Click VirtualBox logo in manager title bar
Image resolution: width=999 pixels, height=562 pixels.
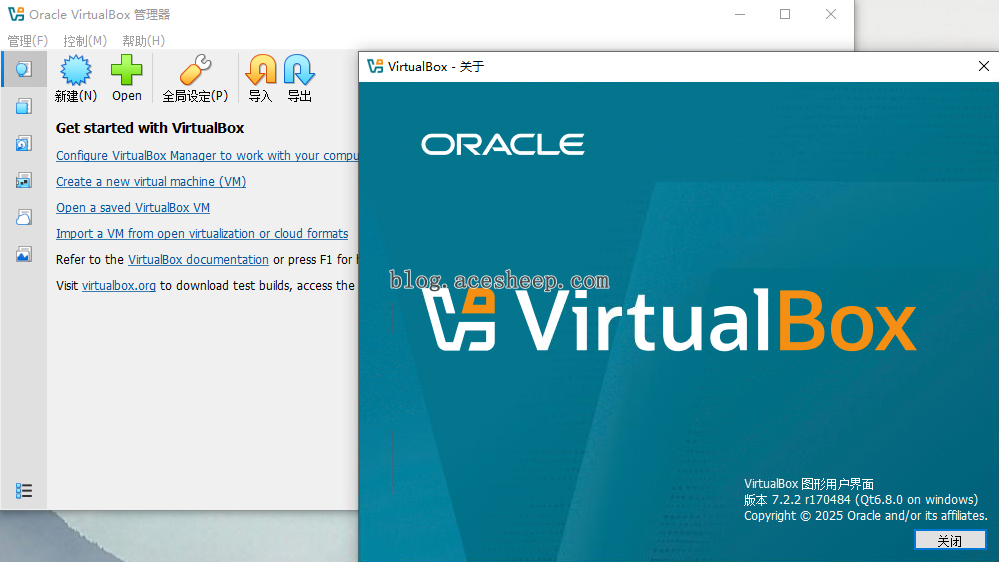tap(16, 14)
